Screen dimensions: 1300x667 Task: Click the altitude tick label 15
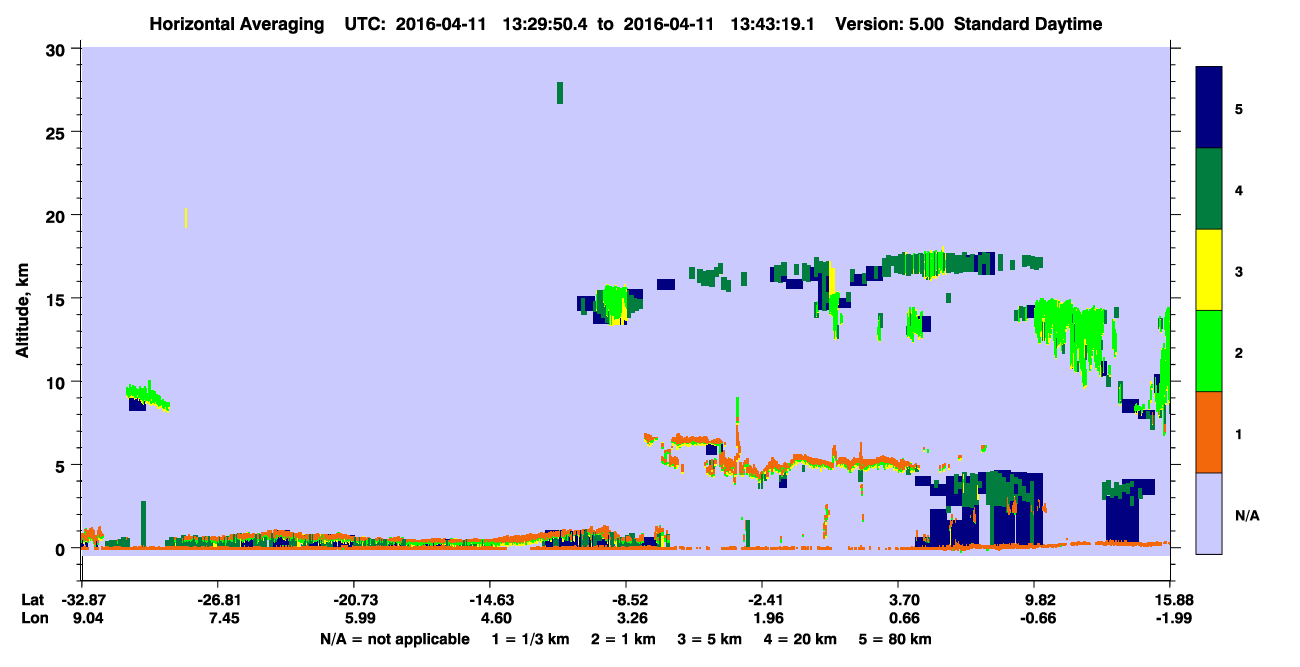[x=58, y=298]
